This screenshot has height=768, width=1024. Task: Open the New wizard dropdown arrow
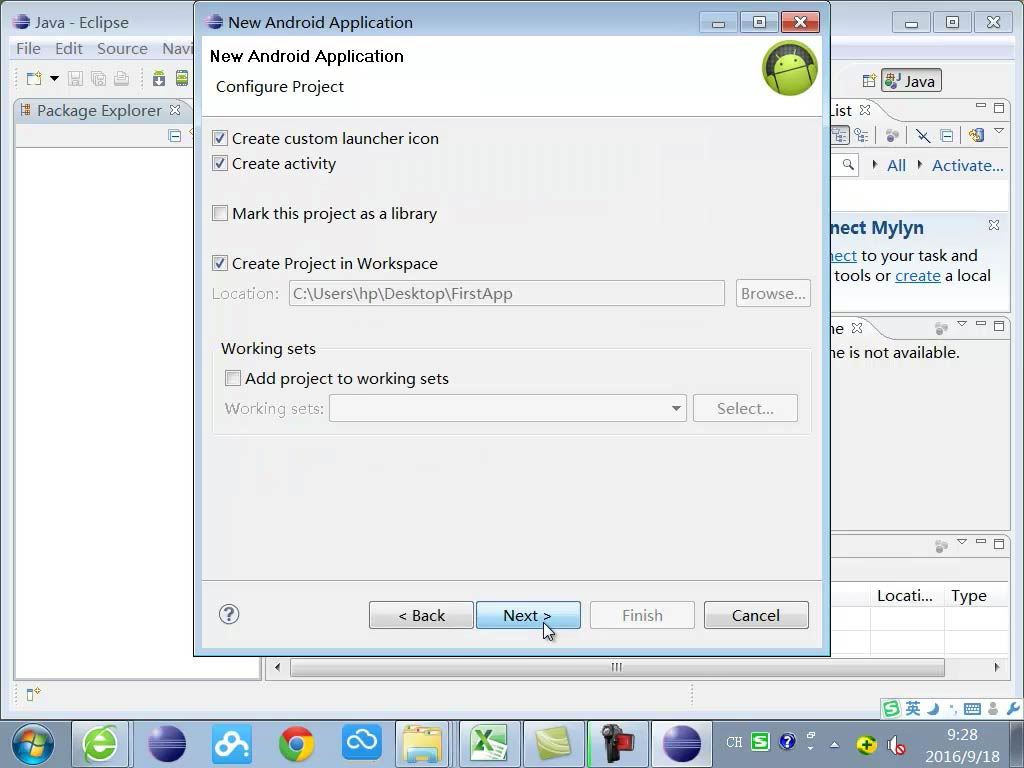coord(55,79)
